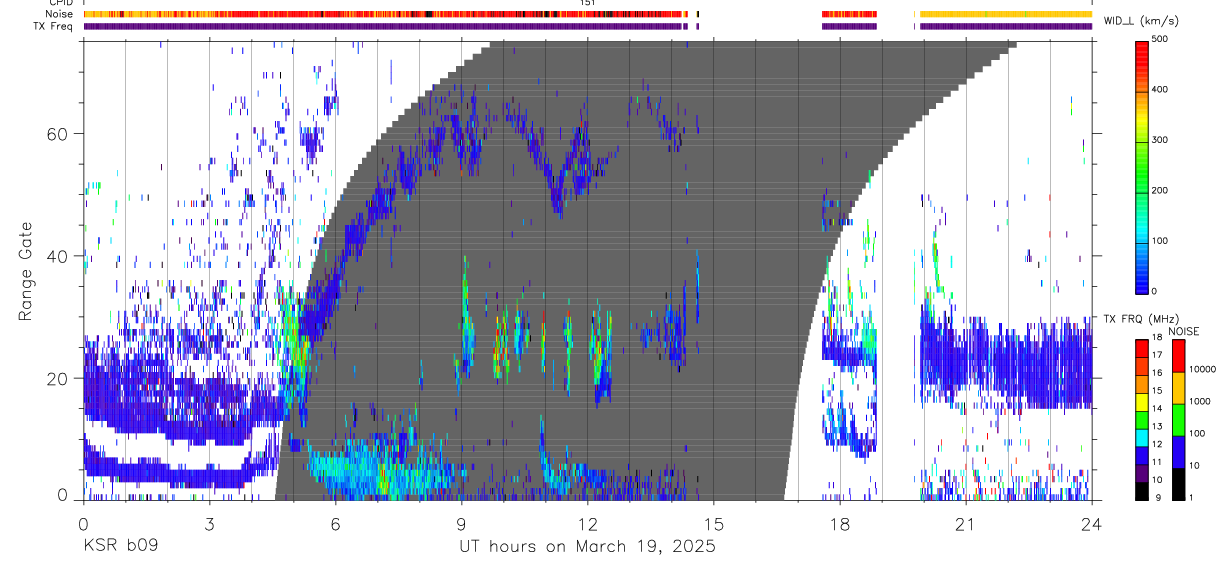Click the 200 tick on width colorbar

(x=1160, y=190)
